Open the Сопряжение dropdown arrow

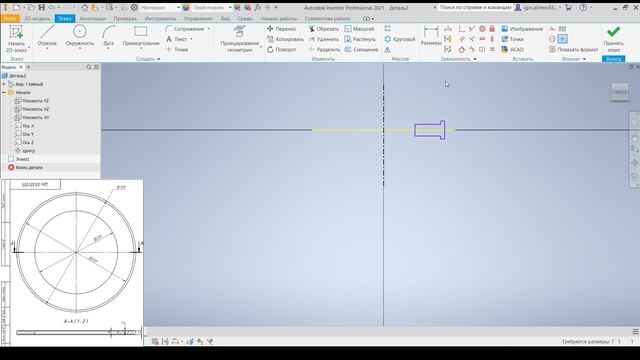209,29
